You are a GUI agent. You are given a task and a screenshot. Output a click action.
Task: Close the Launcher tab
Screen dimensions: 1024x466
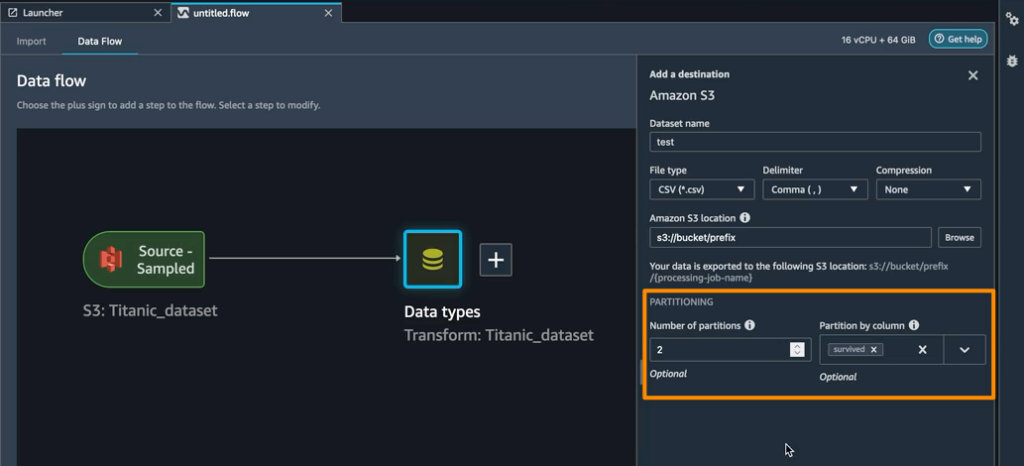pyautogui.click(x=157, y=12)
